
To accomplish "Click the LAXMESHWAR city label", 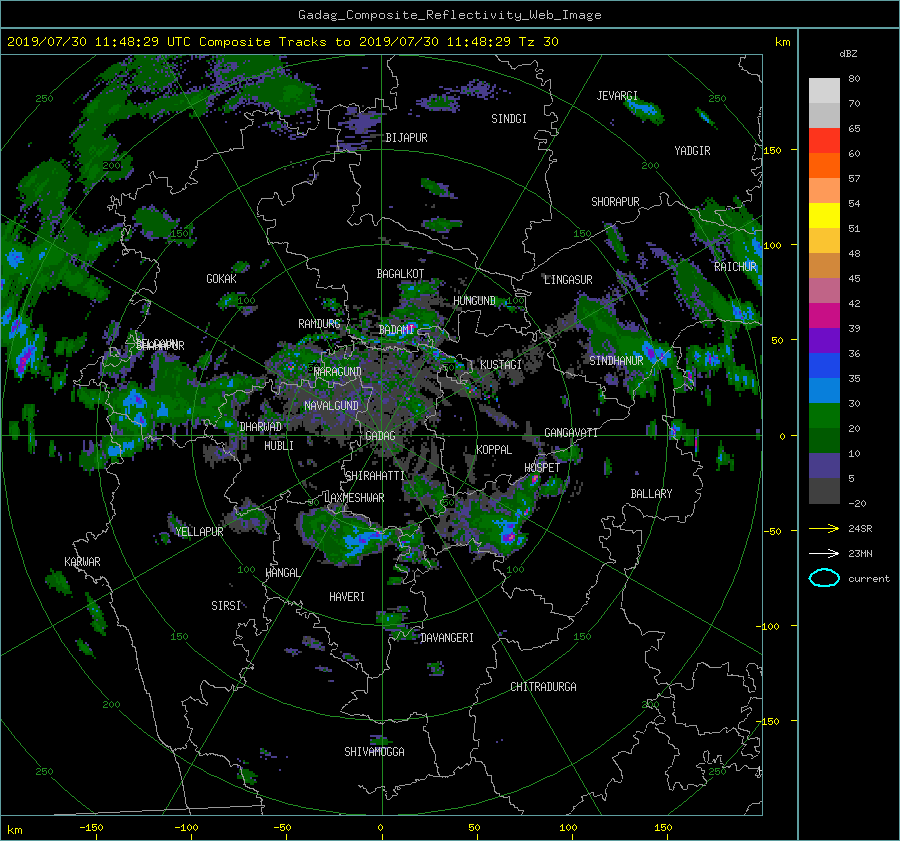I will pos(354,498).
